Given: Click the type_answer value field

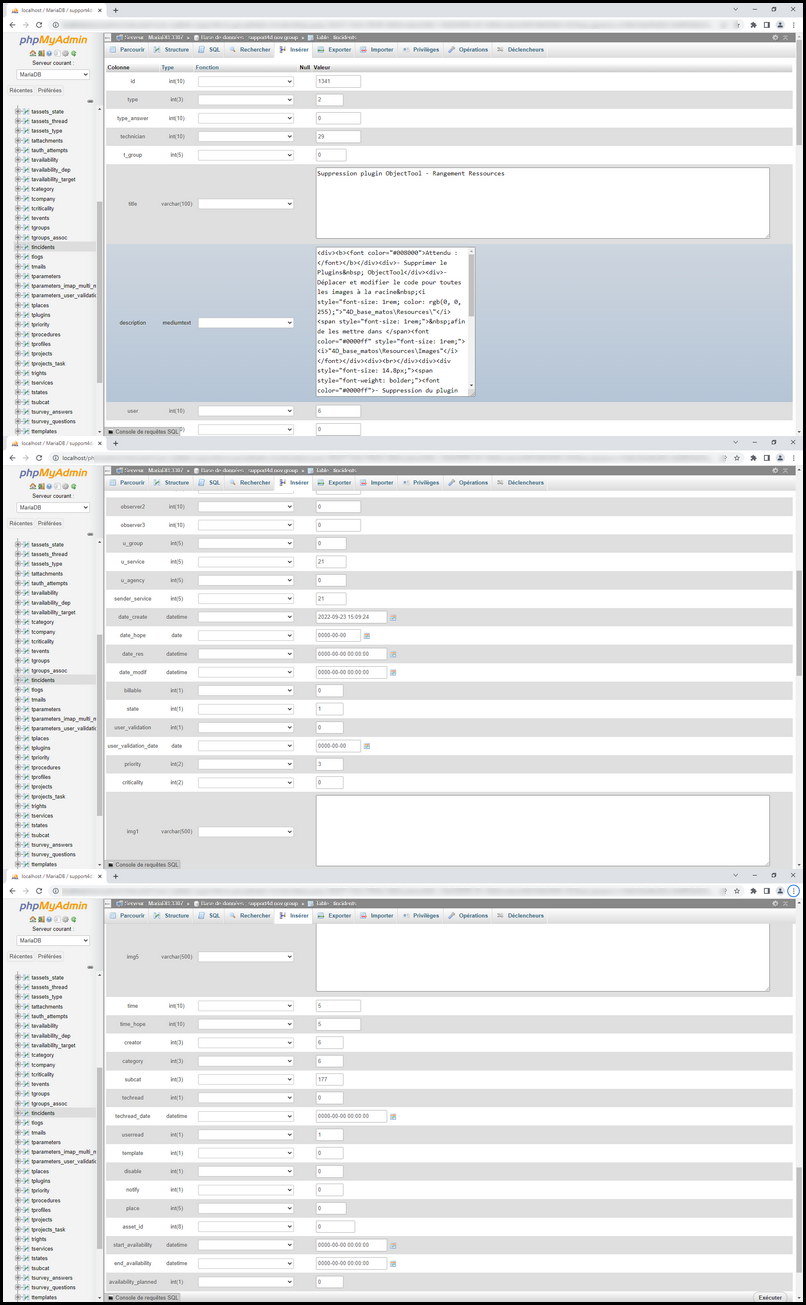Looking at the screenshot, I should 338,118.
